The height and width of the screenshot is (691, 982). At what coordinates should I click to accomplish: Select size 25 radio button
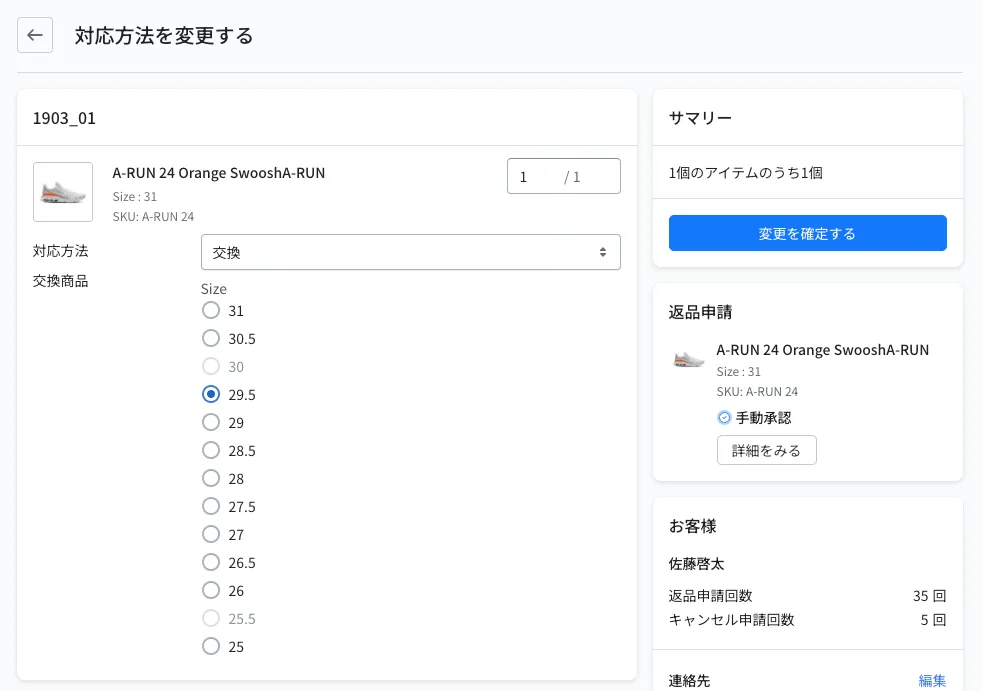(x=211, y=646)
